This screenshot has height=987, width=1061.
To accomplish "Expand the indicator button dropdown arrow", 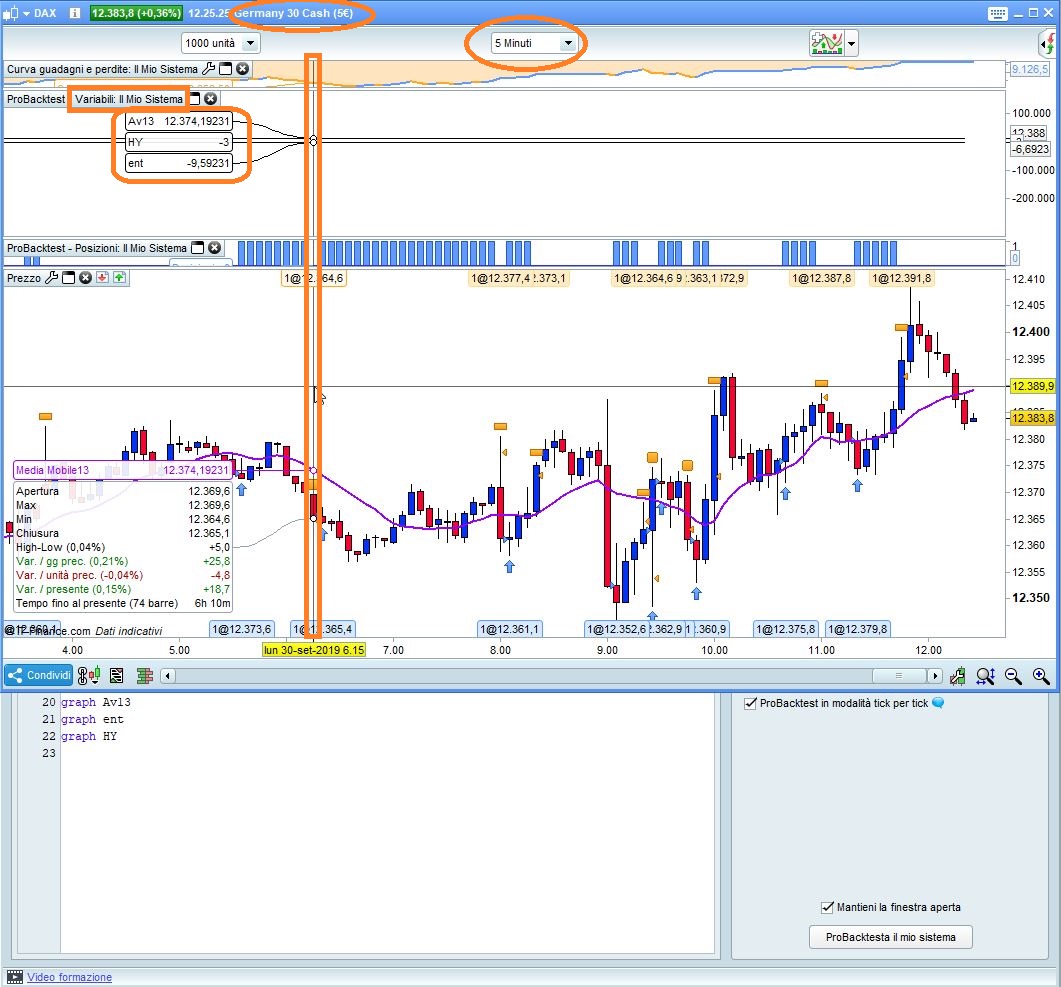I will point(851,44).
